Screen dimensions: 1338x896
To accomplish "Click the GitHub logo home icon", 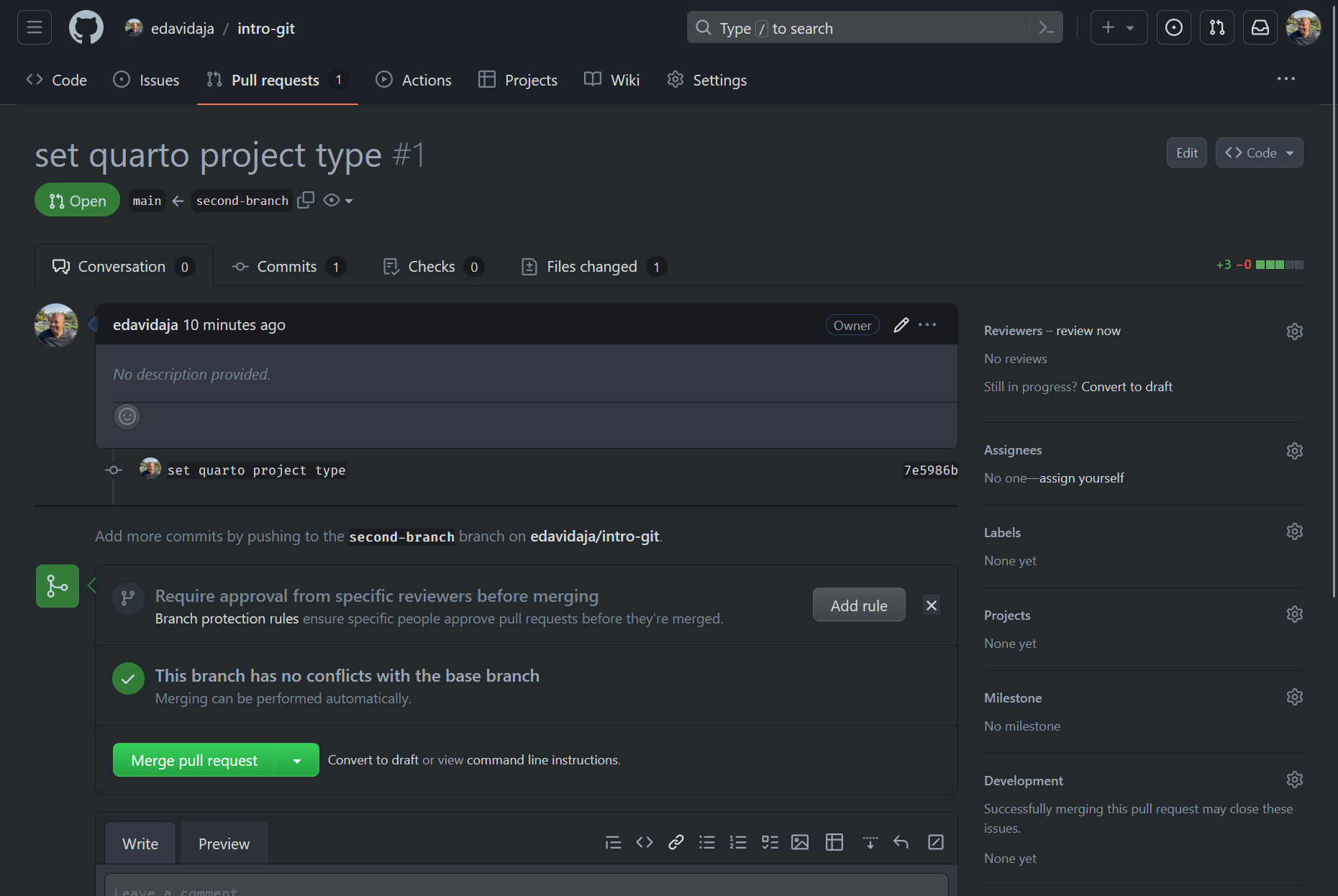I will point(86,28).
